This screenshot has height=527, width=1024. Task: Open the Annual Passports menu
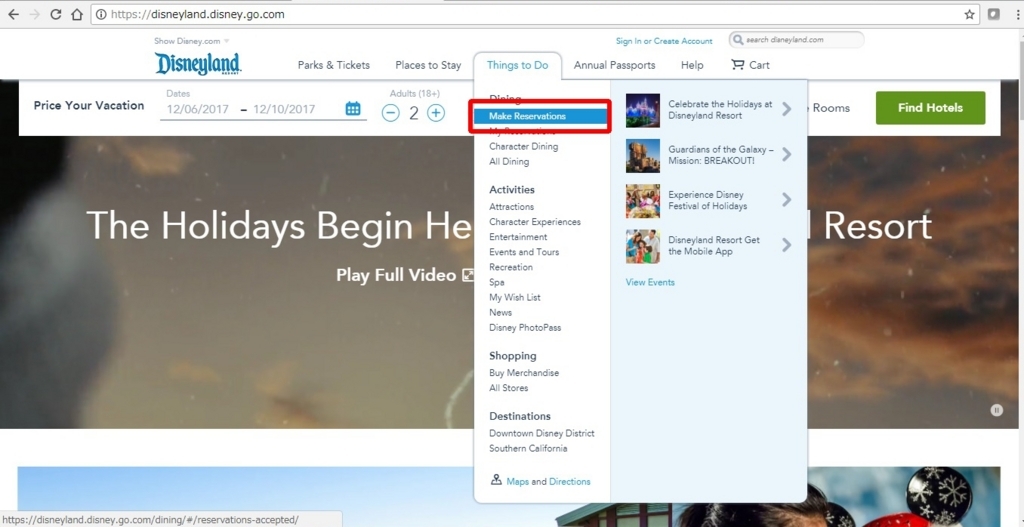[x=615, y=65]
